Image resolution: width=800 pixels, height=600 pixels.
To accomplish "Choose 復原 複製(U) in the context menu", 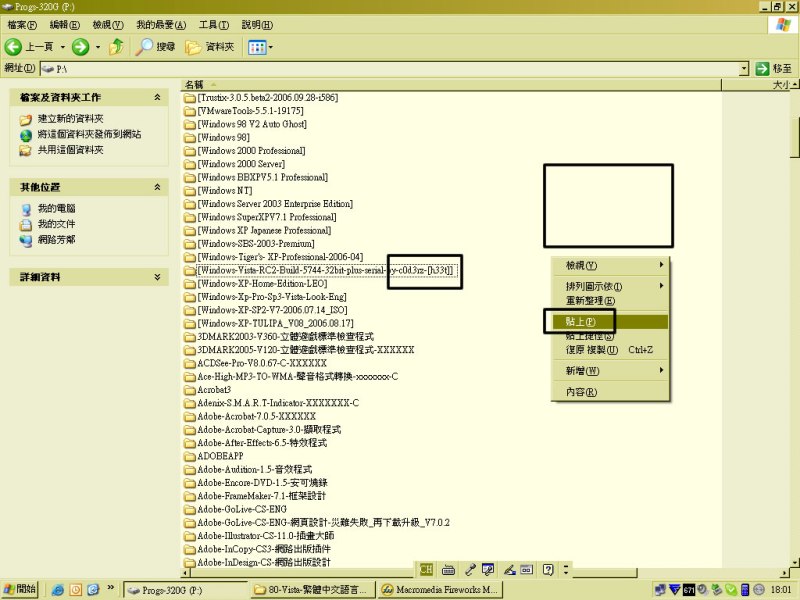I will pos(610,350).
